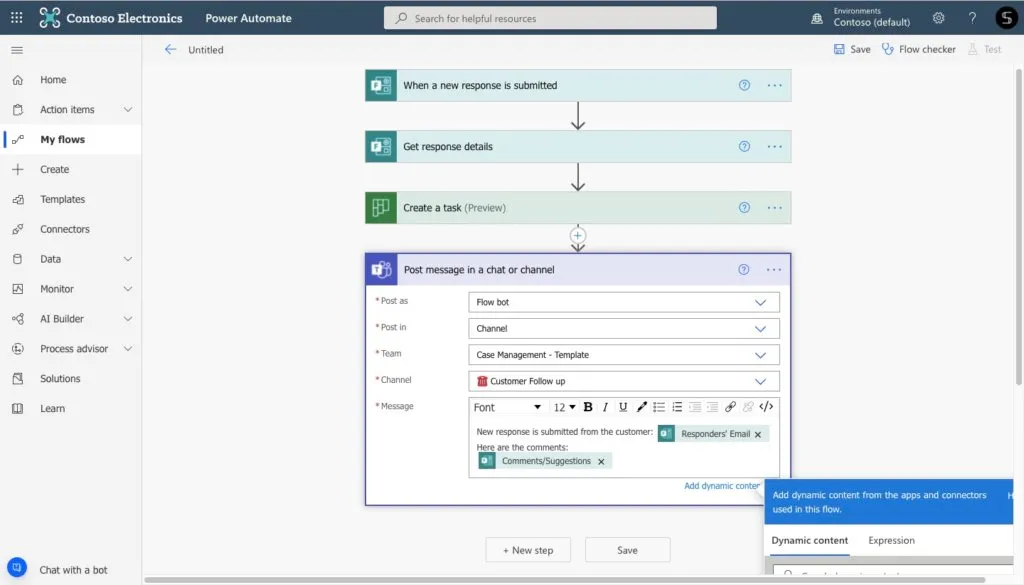Click '+ New step' button
The width and height of the screenshot is (1024, 585).
pyautogui.click(x=528, y=550)
